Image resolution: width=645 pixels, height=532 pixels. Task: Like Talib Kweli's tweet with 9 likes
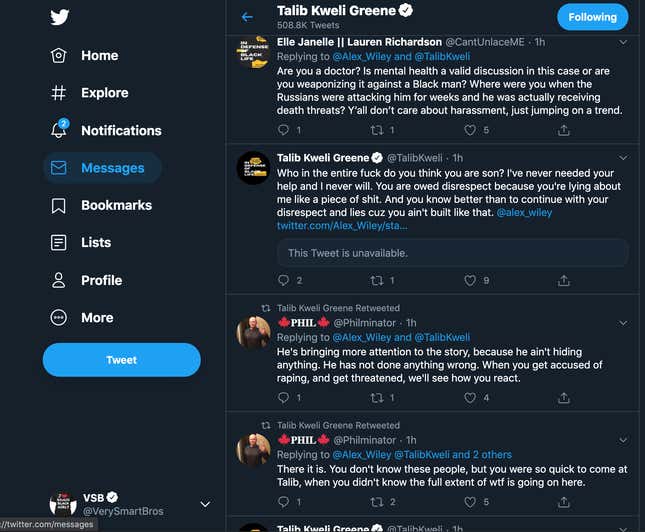click(470, 281)
